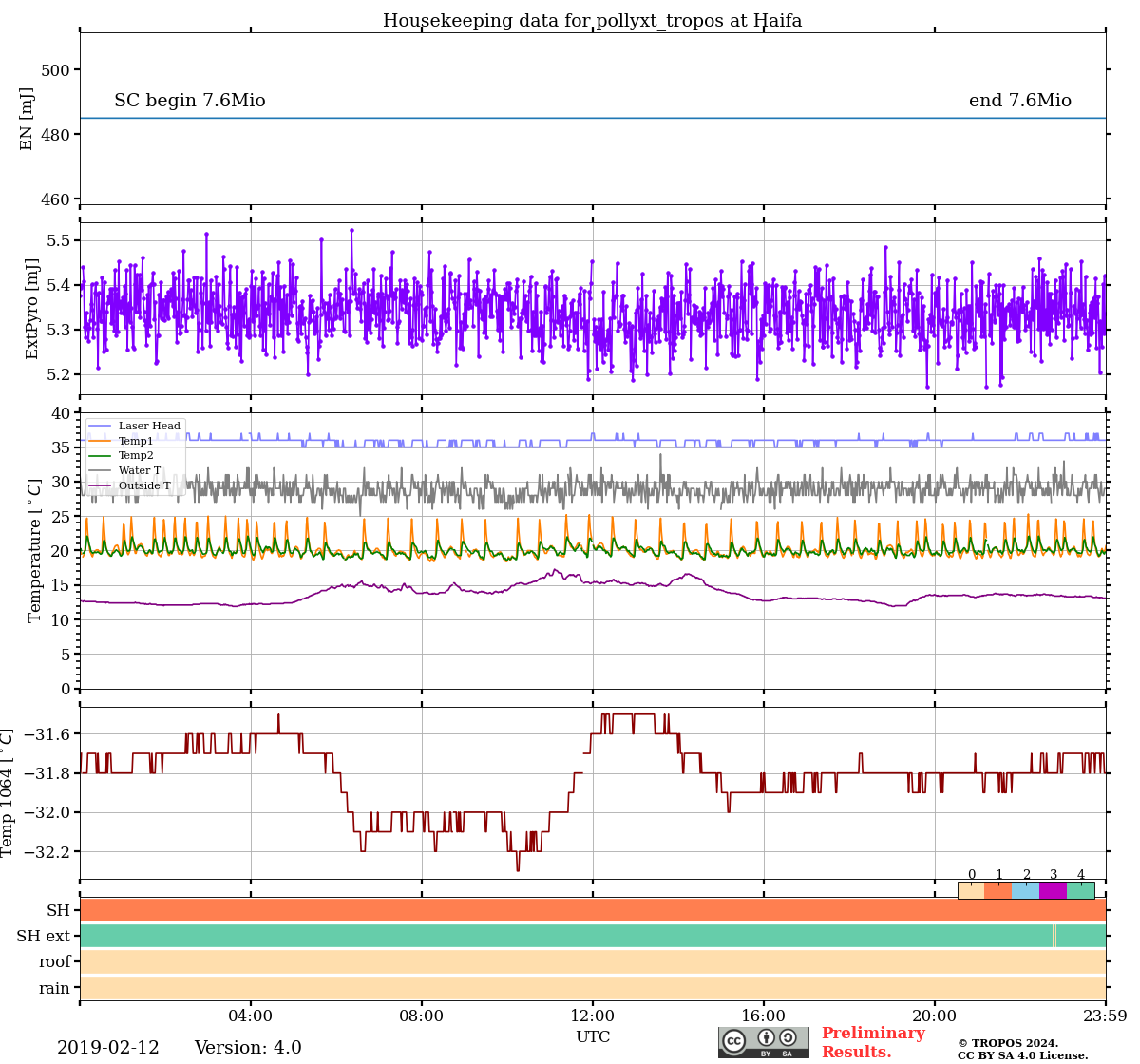This screenshot has width=1140, height=1064.
Task: Click the 'roof' row label
Action: 55,961
